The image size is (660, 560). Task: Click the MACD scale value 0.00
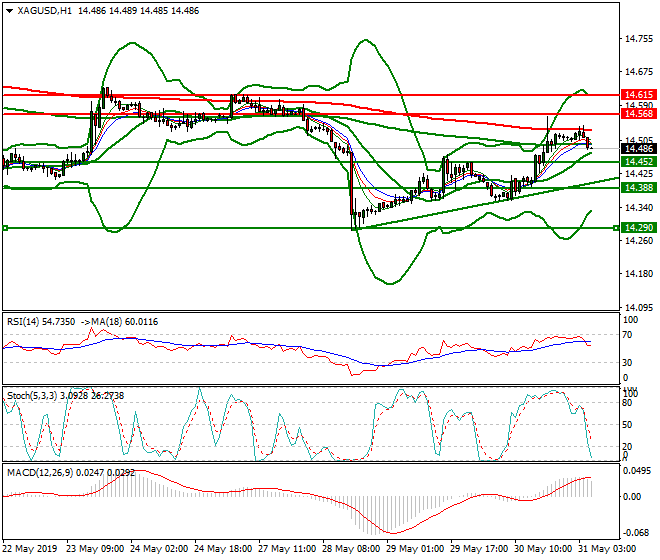tap(632, 497)
